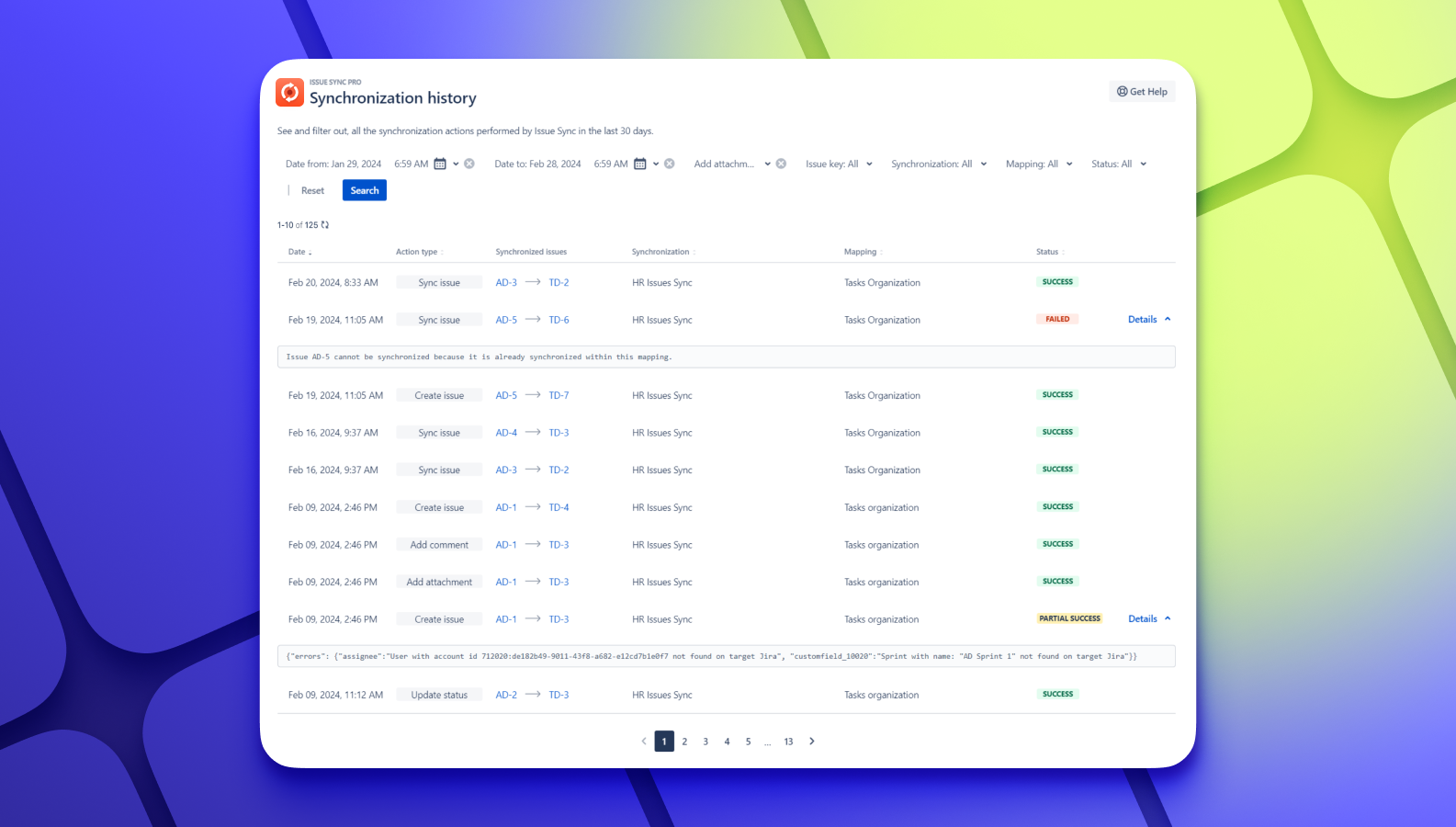The height and width of the screenshot is (827, 1456).
Task: Click the Date to: Feb 28, 2024 field
Action: [x=537, y=164]
